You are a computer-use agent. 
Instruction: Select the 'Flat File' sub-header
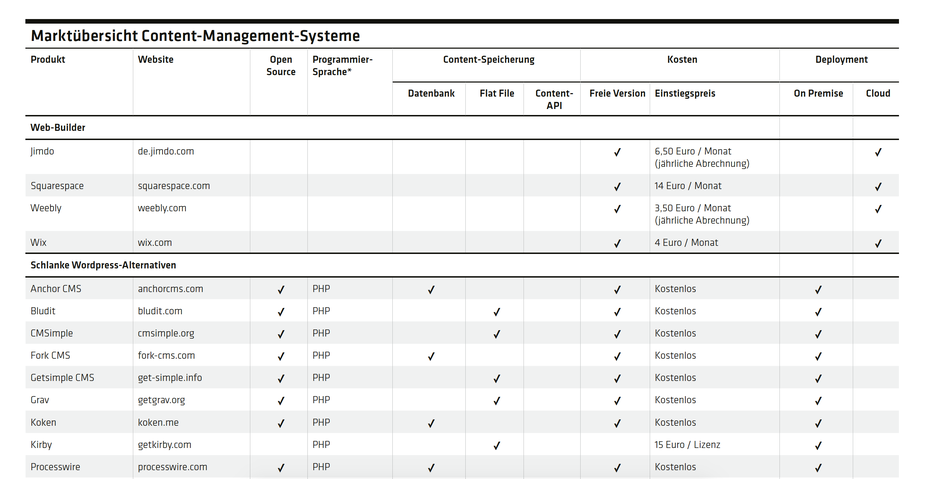(x=496, y=93)
